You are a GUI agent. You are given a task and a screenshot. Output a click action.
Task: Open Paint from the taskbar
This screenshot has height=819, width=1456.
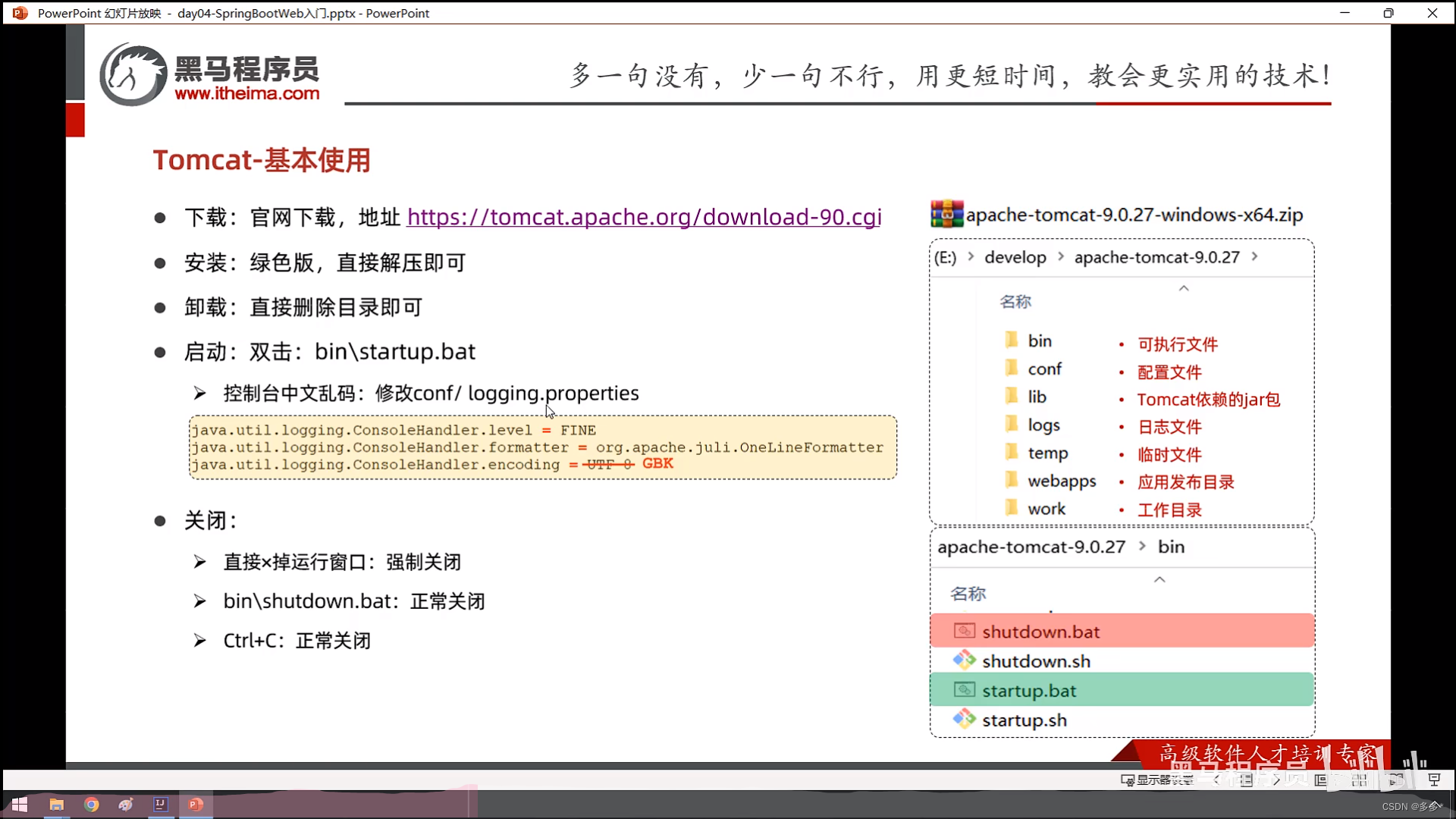126,805
